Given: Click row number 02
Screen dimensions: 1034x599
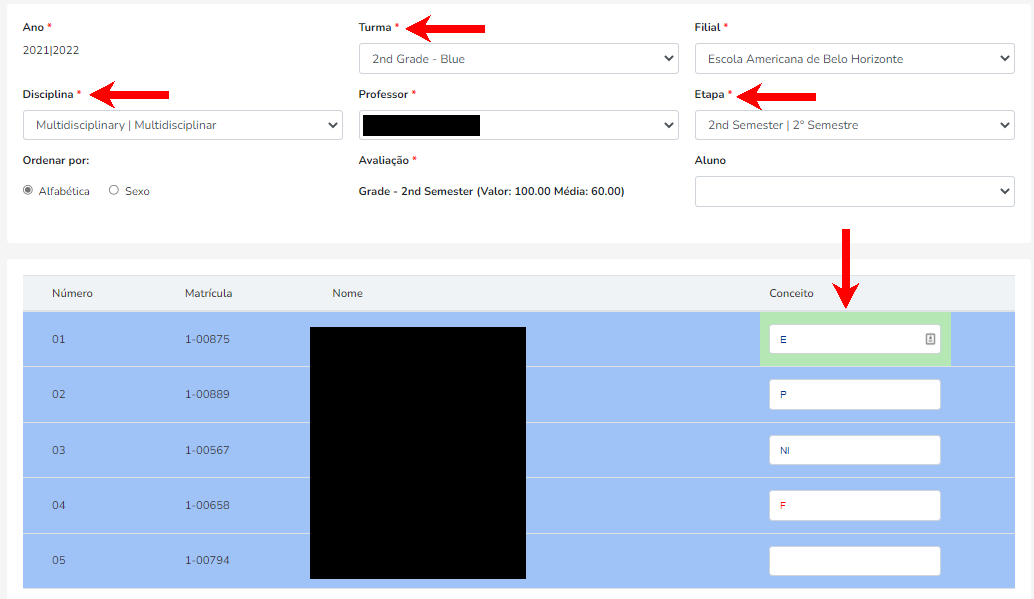Looking at the screenshot, I should (59, 394).
